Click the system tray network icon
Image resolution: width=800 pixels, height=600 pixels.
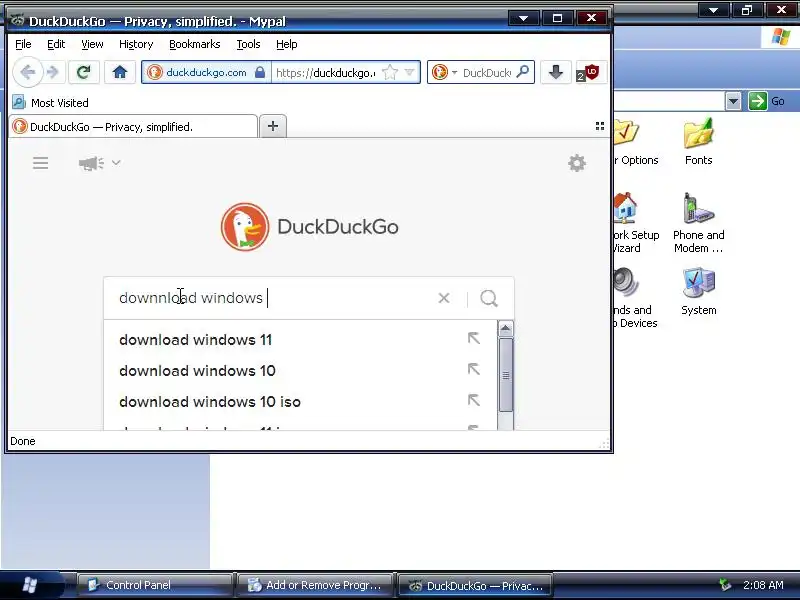click(x=724, y=585)
